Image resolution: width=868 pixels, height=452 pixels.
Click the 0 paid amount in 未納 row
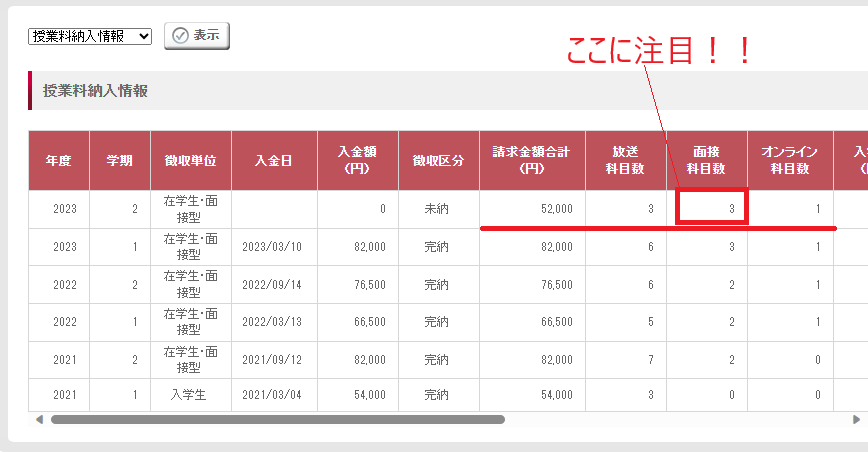click(x=358, y=209)
